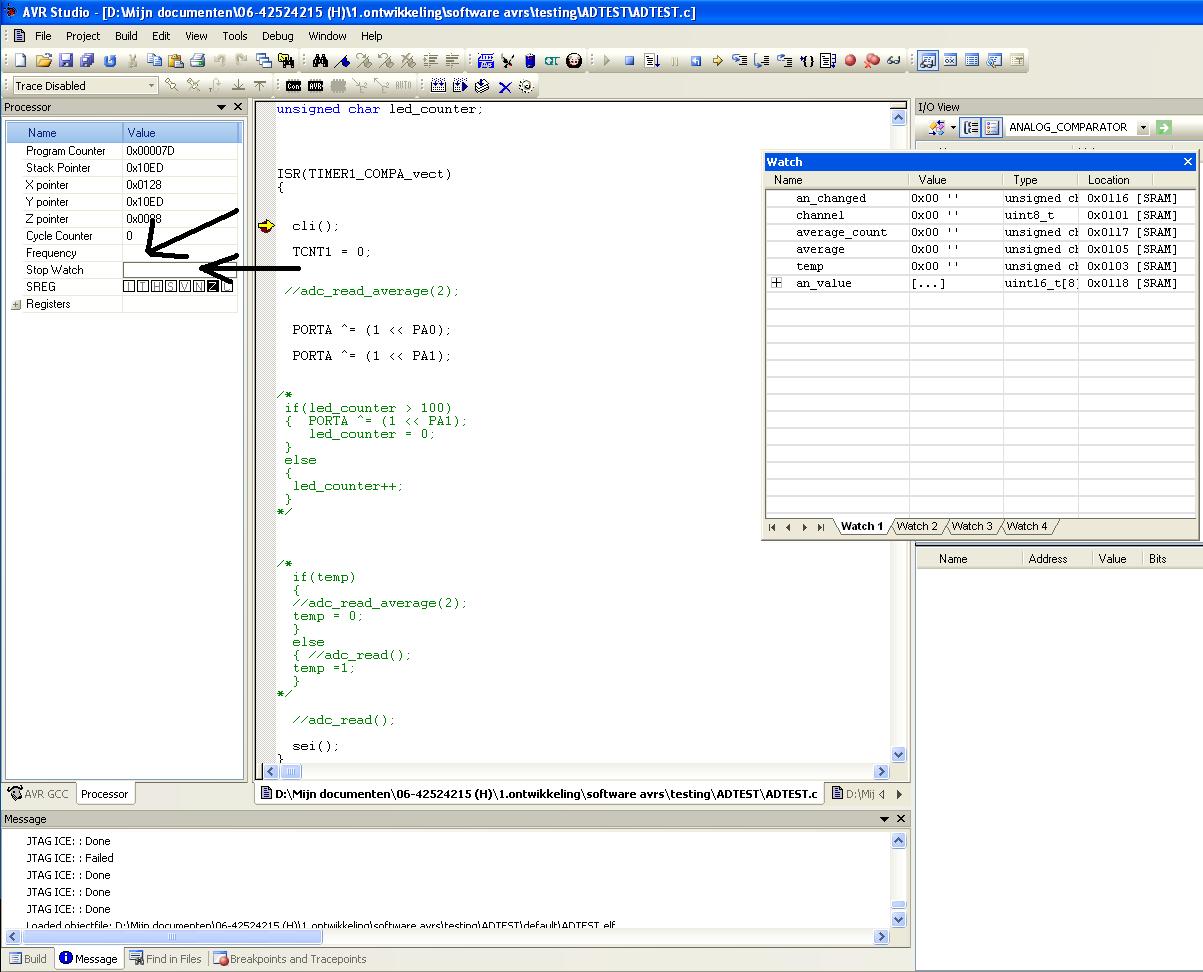Click the Save file icon
Image resolution: width=1203 pixels, height=972 pixels.
[x=66, y=61]
